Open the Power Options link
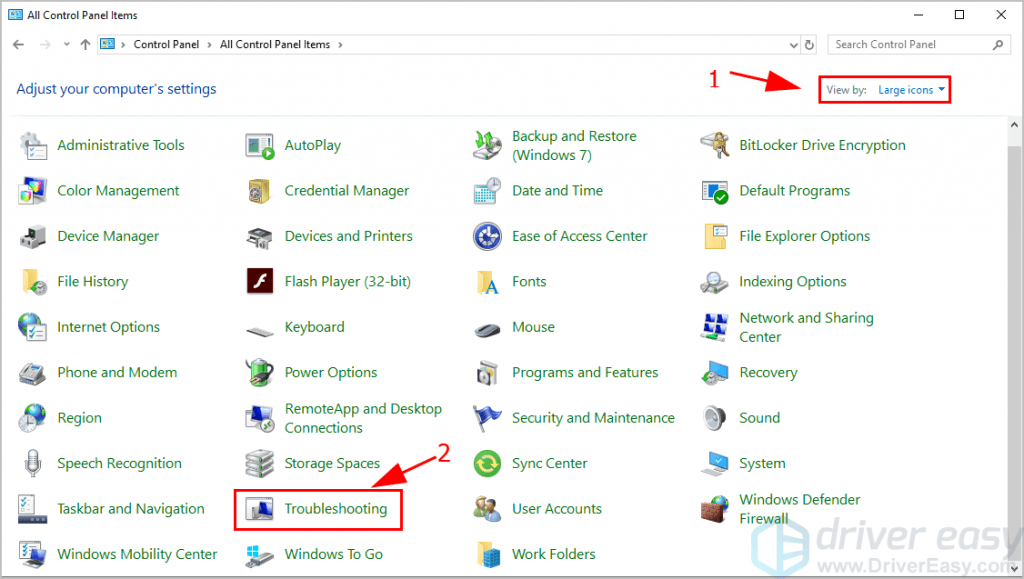The height and width of the screenshot is (579, 1024). (330, 373)
